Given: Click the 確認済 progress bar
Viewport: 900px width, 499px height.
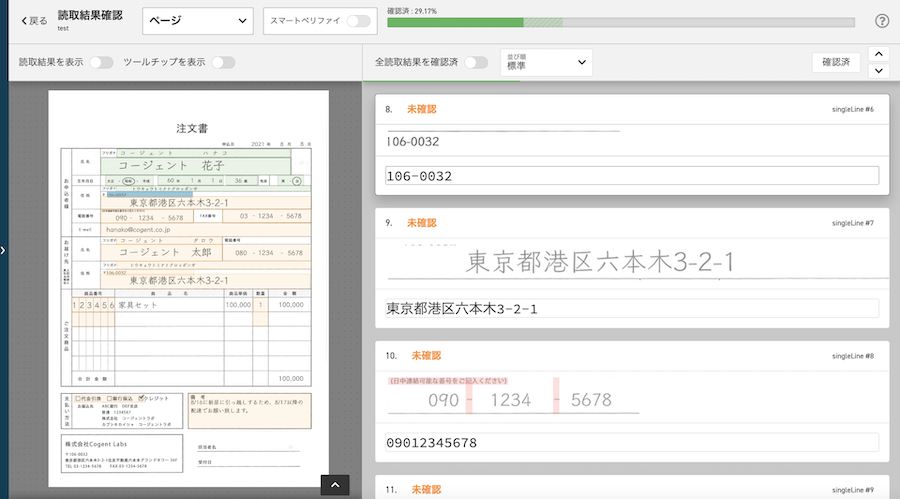Looking at the screenshot, I should tap(620, 22).
